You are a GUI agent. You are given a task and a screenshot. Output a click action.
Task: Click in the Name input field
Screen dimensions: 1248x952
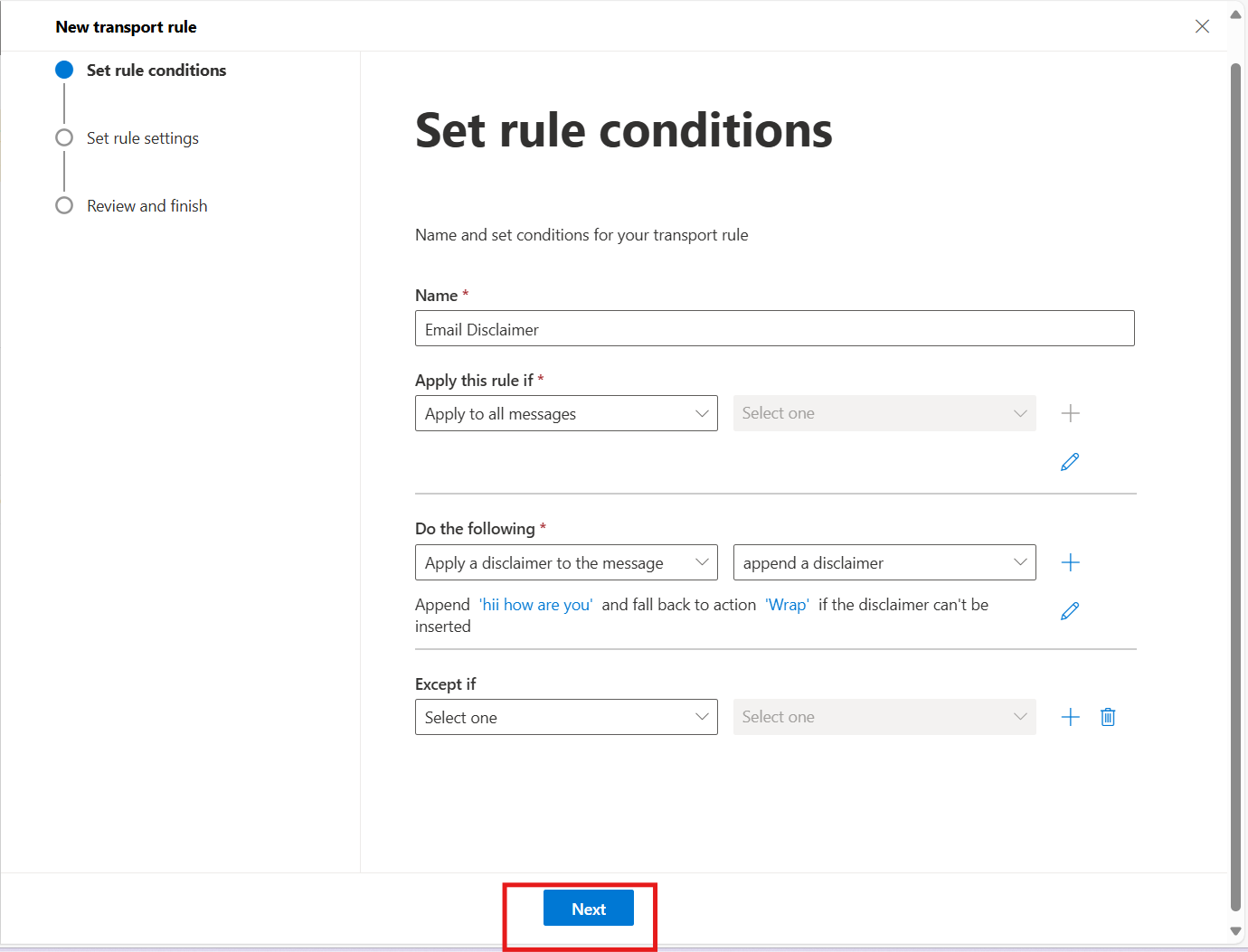pos(774,329)
